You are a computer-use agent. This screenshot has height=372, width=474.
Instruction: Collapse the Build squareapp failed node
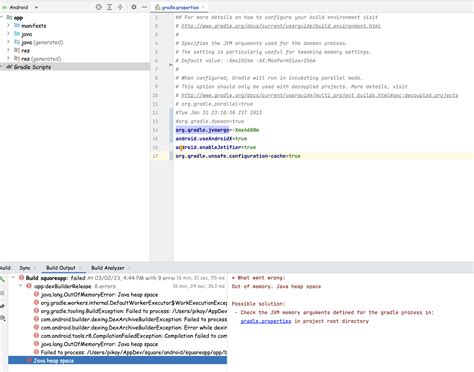tap(13, 278)
